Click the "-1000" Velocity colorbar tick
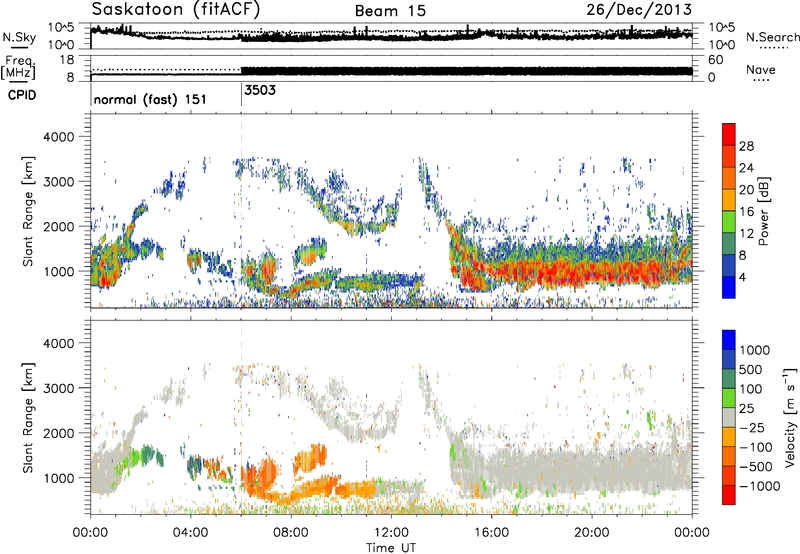 click(x=759, y=486)
